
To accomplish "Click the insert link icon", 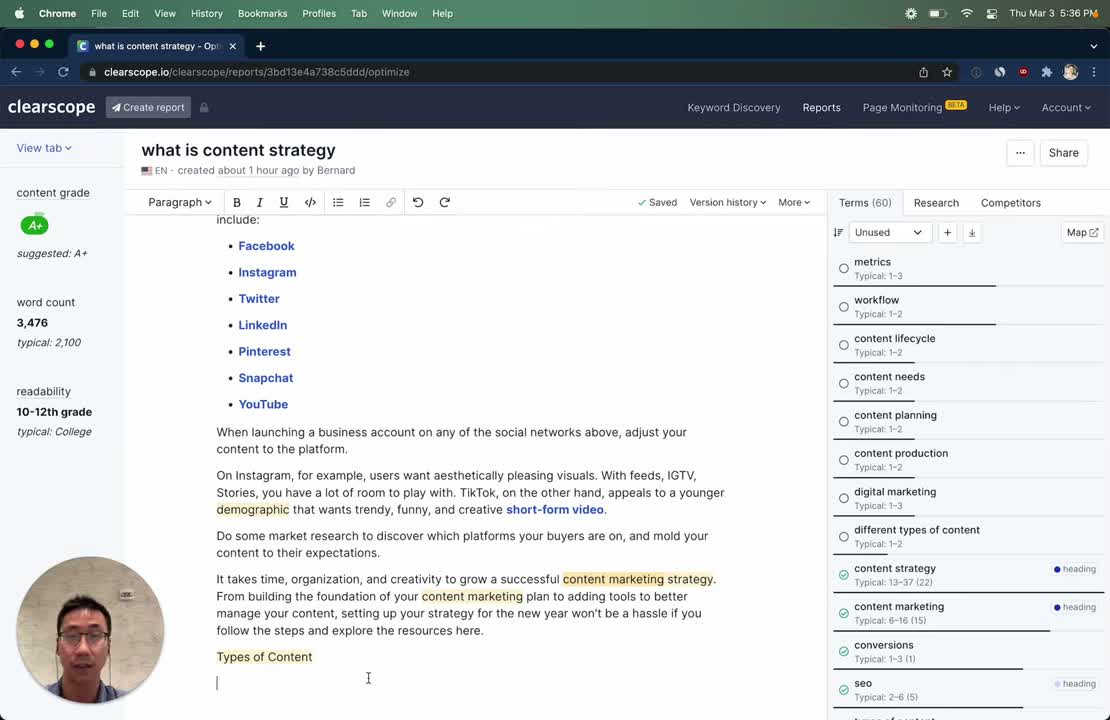I will tap(391, 202).
